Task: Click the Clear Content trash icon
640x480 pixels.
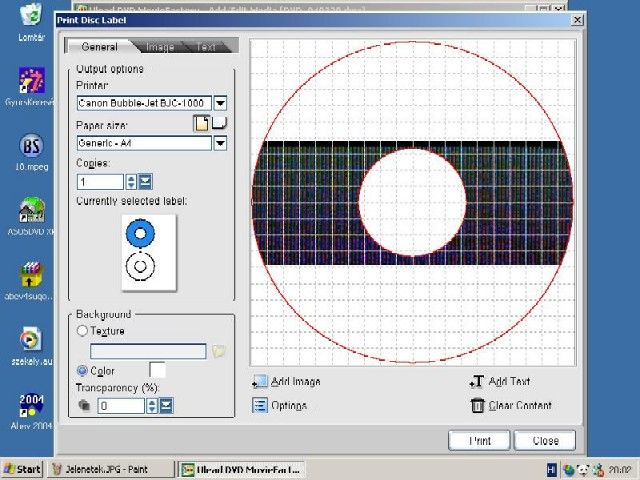Action: 477,405
